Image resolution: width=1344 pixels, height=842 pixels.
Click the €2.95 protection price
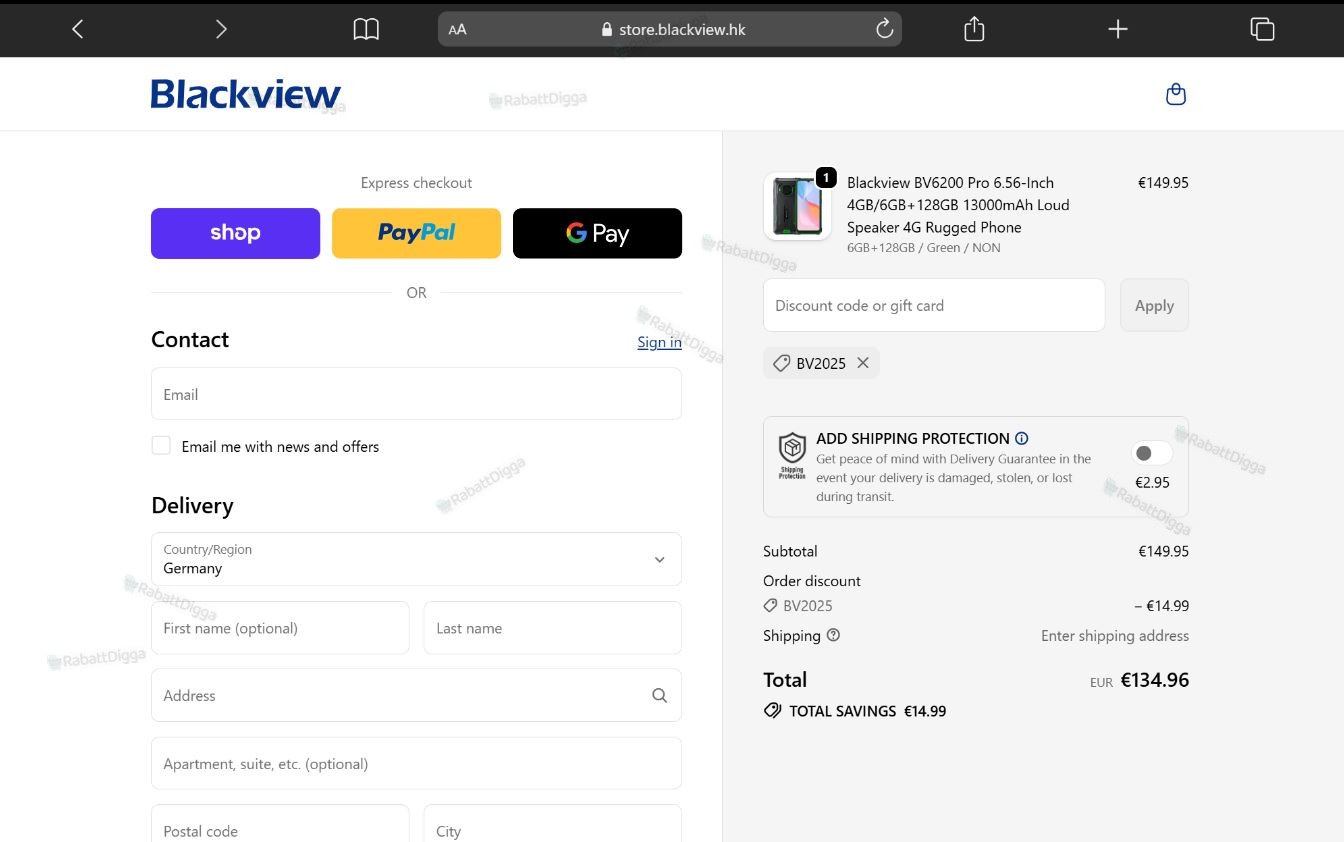1152,482
